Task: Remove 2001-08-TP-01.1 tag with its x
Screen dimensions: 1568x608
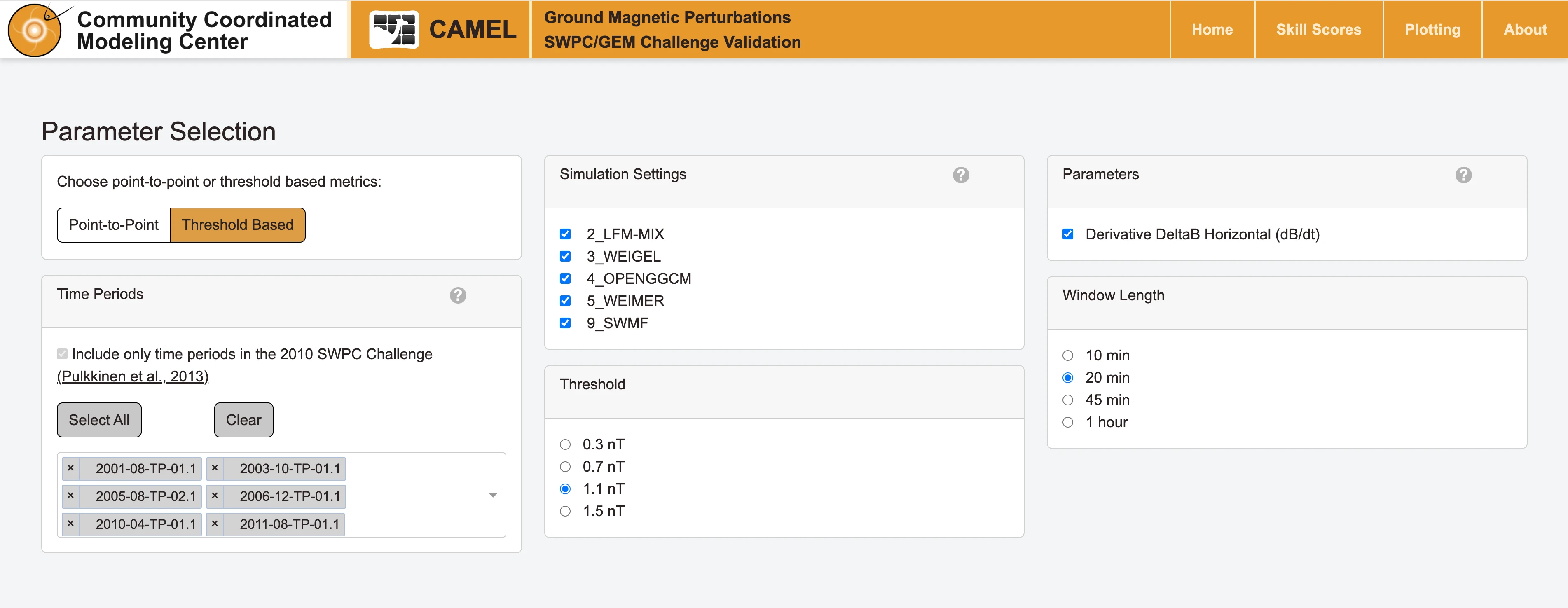Action: click(70, 469)
